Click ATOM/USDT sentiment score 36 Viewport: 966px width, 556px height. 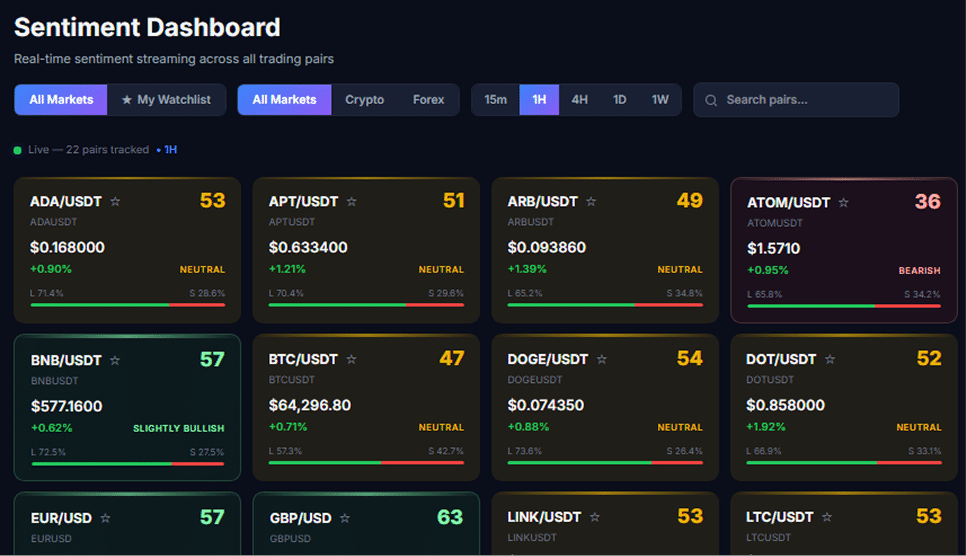(x=928, y=202)
